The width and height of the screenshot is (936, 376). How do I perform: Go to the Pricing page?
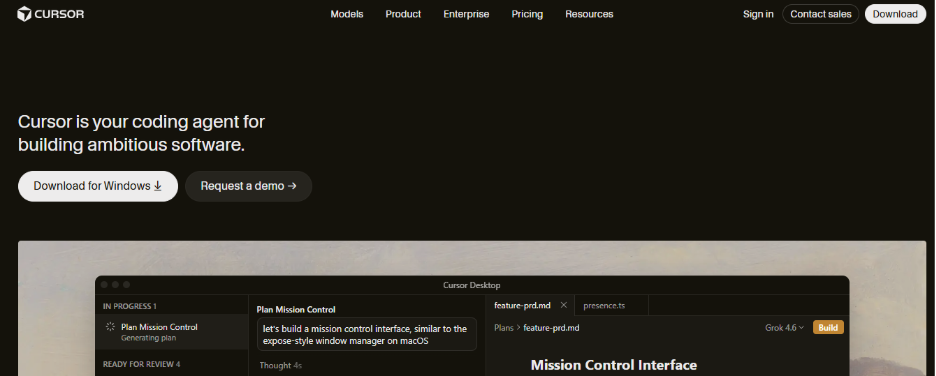coord(527,14)
